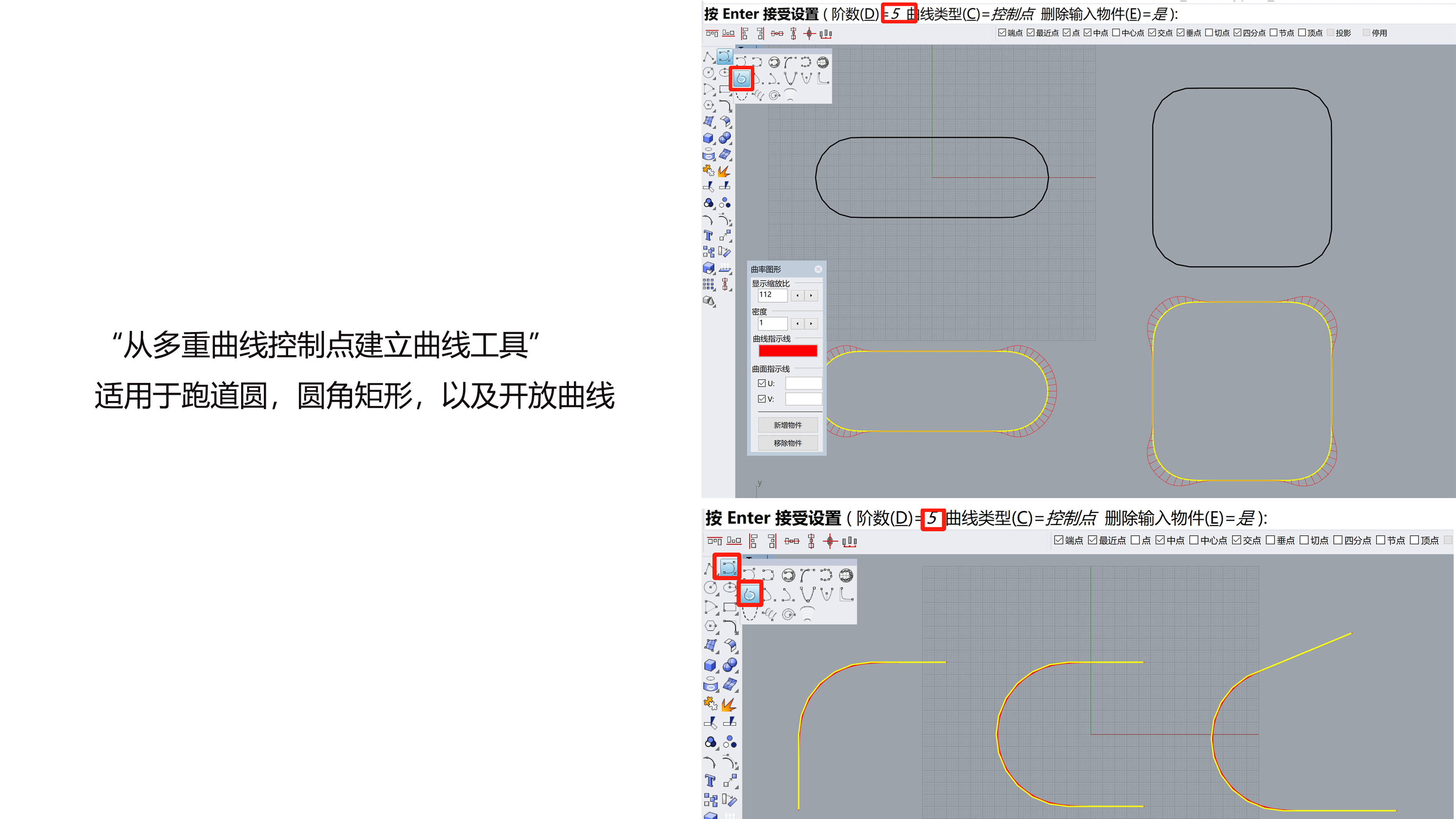Select the Sphere tool
1456x819 pixels.
coord(724,138)
